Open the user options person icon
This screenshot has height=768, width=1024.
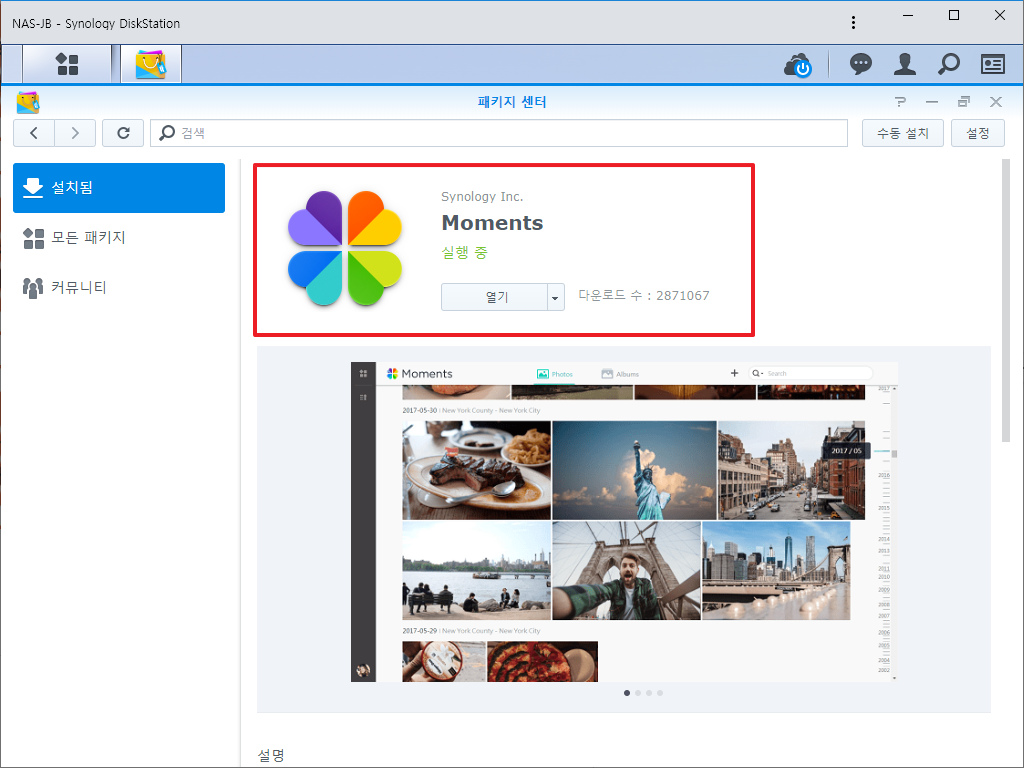point(904,64)
